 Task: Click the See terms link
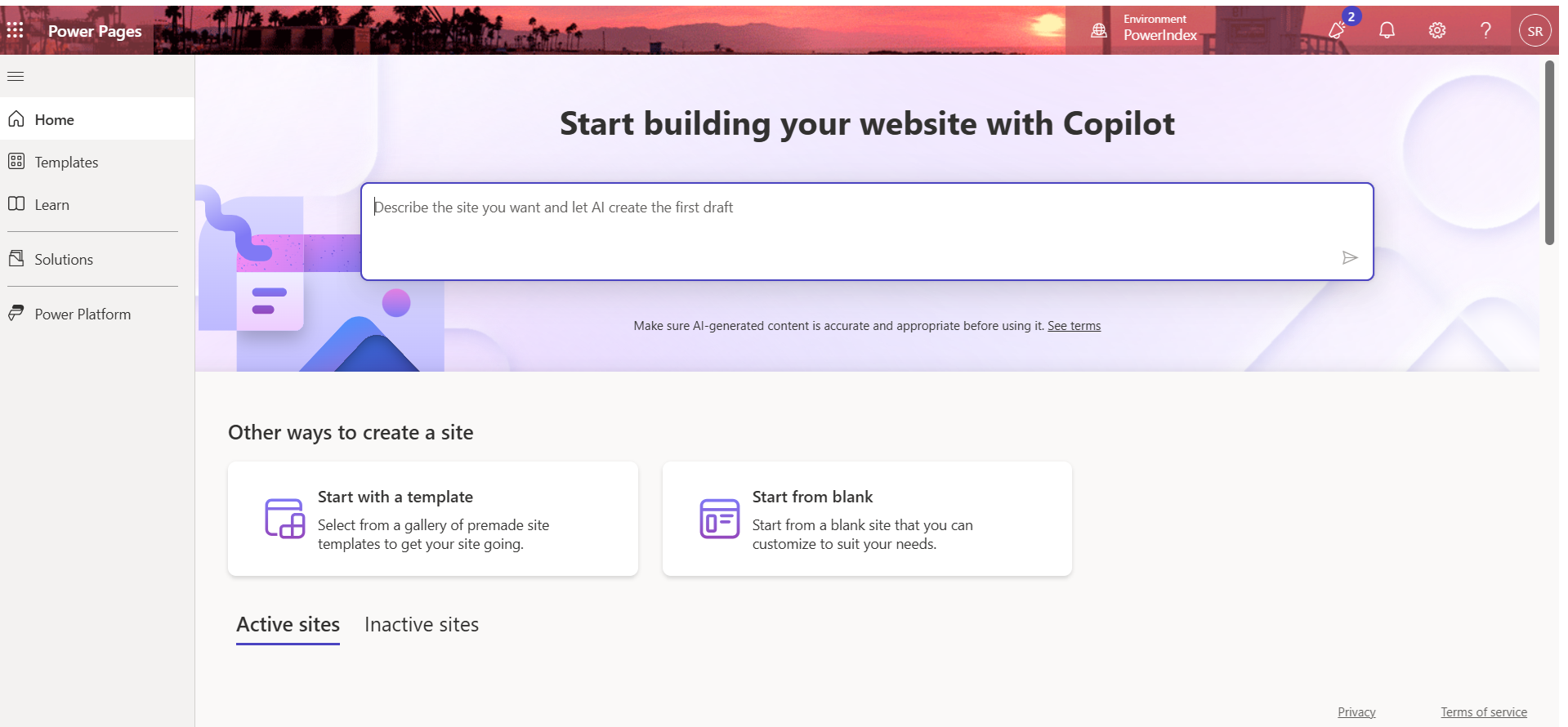click(x=1074, y=326)
